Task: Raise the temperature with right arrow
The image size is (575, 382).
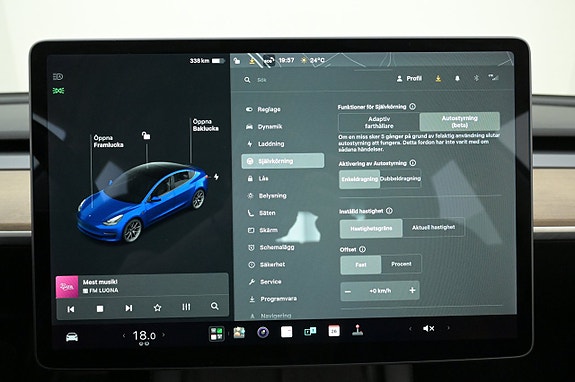Action: 164,335
